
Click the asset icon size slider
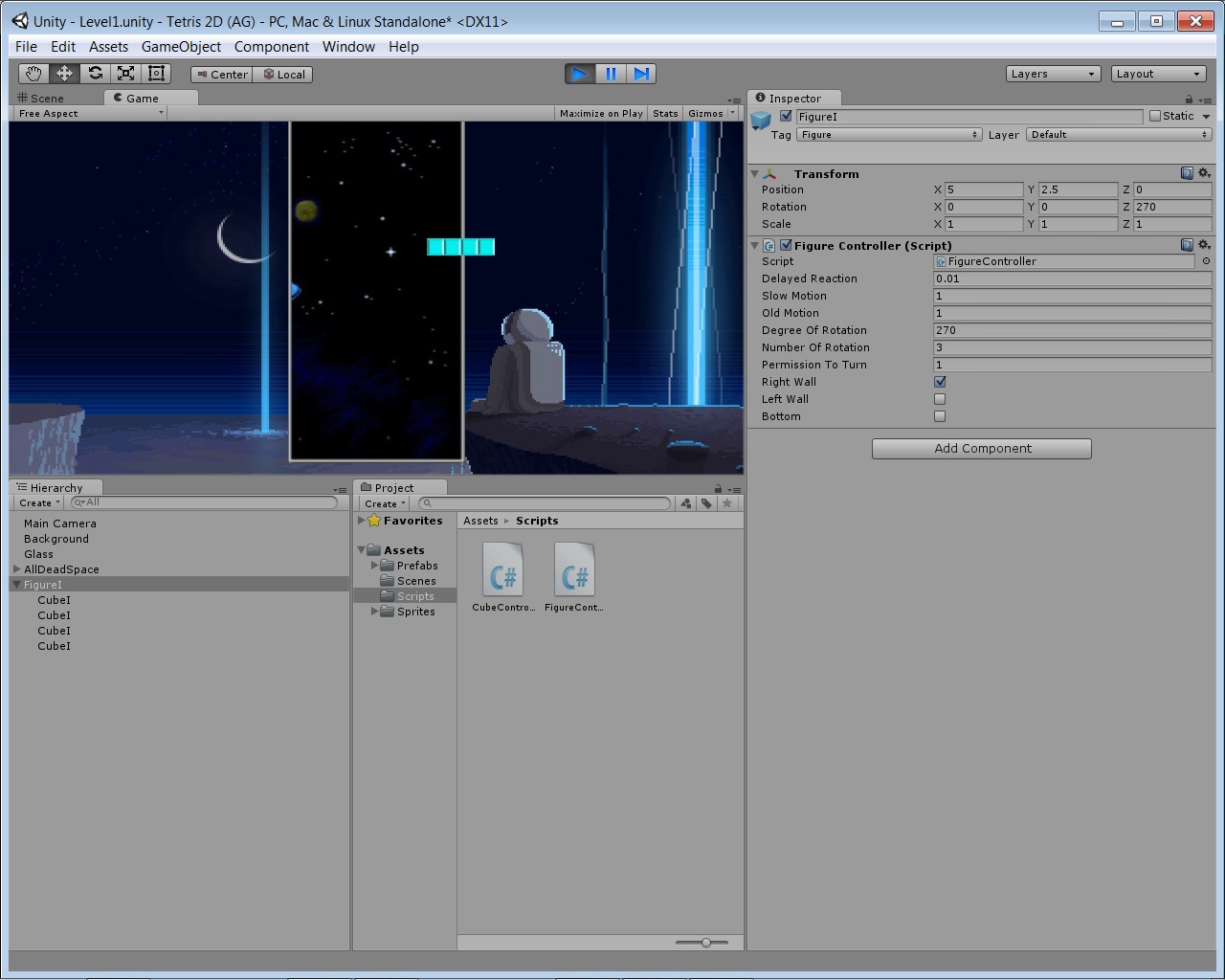pos(705,943)
